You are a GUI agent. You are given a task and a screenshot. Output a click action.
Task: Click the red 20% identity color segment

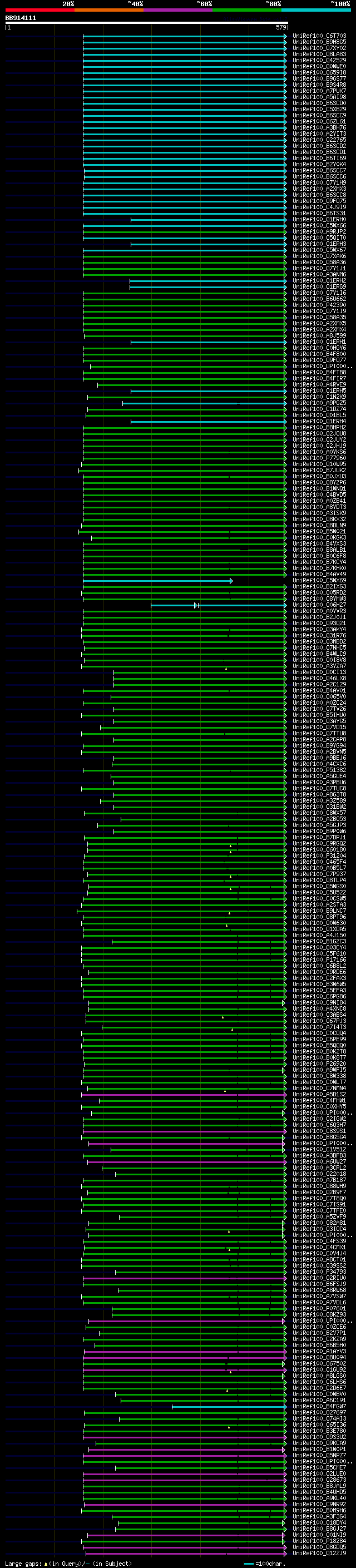[39, 10]
